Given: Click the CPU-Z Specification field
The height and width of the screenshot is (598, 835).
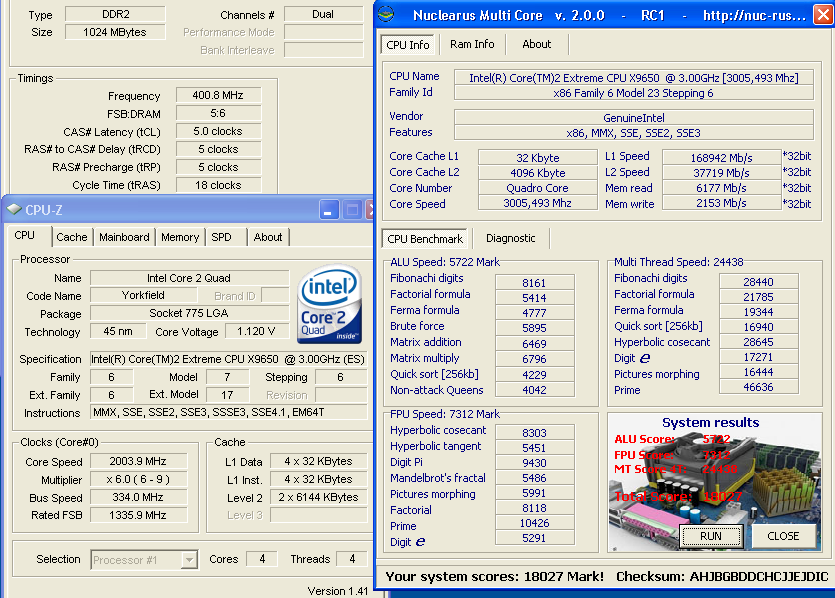Looking at the screenshot, I should [228, 359].
